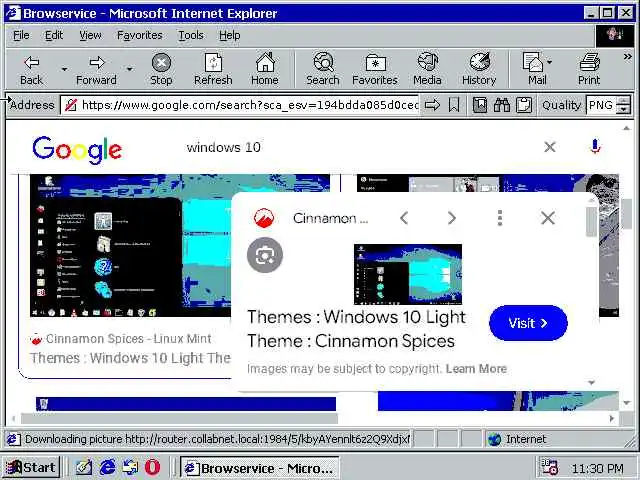
Task: Click the Quality selector spinner arrows
Action: (623, 105)
